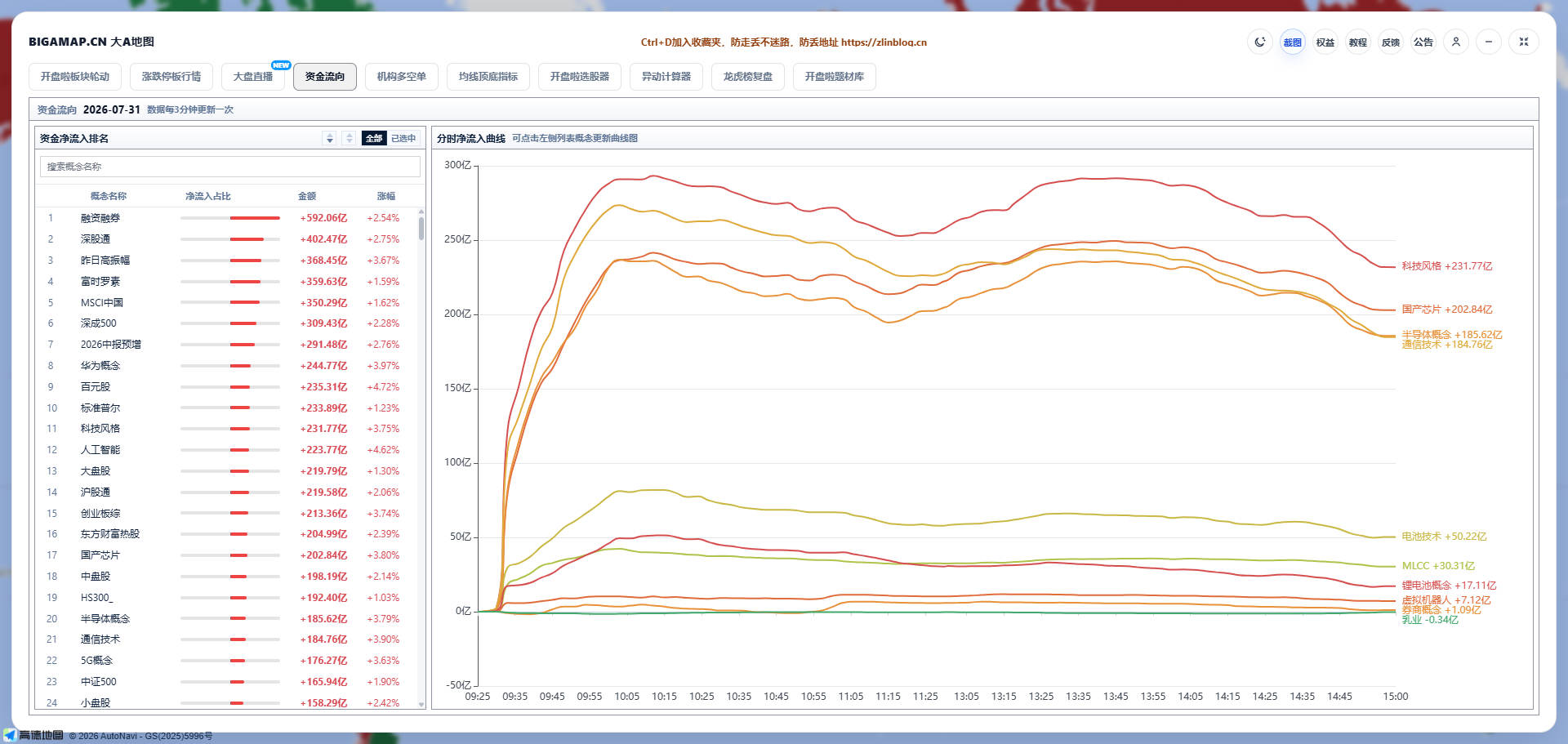Select the 深成500 concept row

point(226,323)
